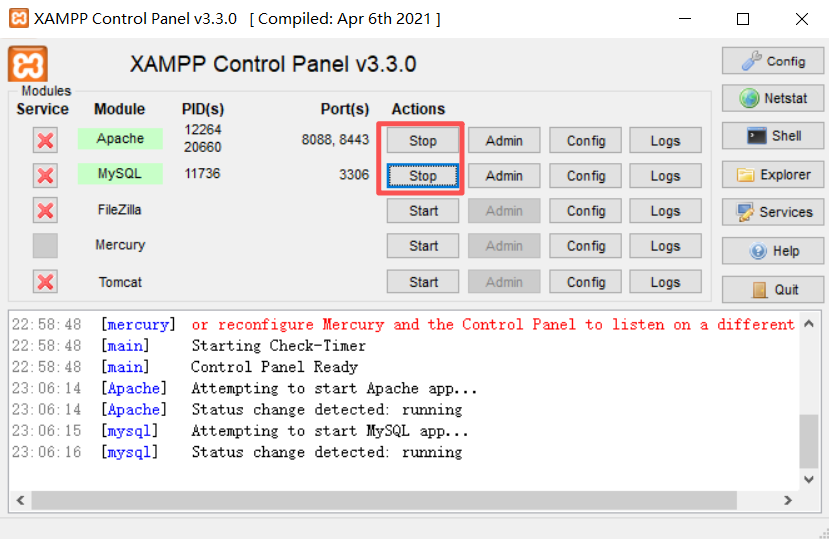Image resolution: width=829 pixels, height=539 pixels.
Task: Click the XAMPP orange logo icon
Action: 28,64
